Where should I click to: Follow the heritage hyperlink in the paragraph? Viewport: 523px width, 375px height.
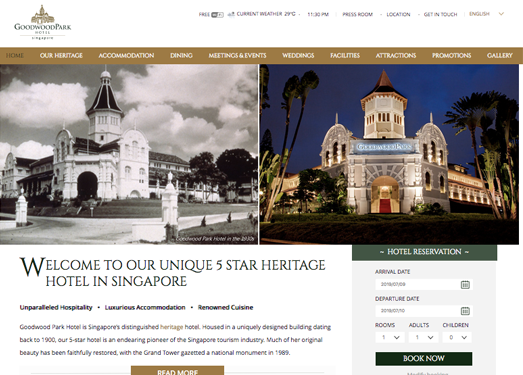coord(171,327)
